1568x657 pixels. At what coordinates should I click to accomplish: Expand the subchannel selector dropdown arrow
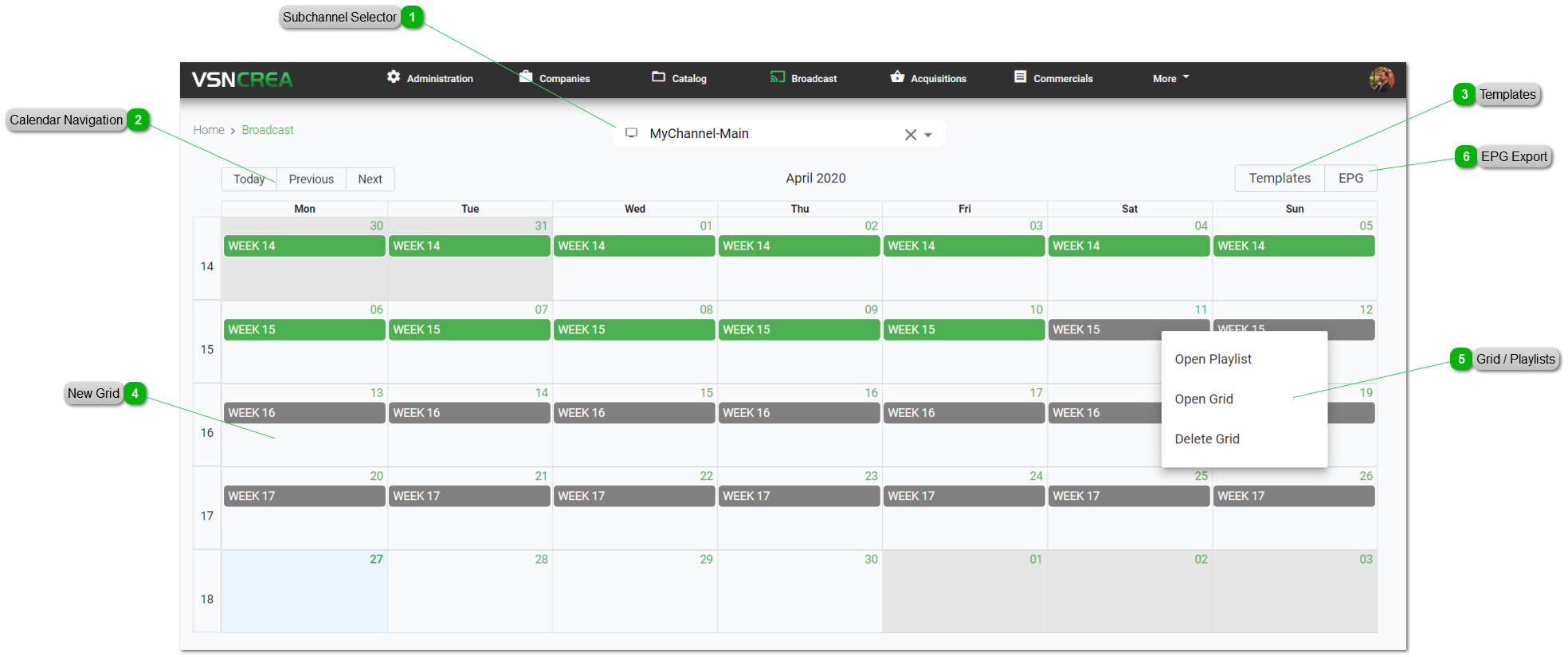click(x=928, y=135)
